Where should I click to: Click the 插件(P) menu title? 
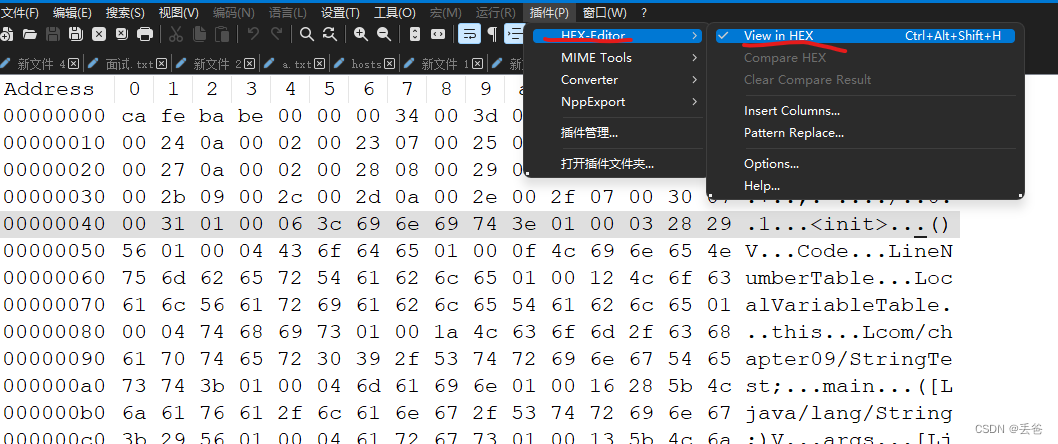pos(549,13)
